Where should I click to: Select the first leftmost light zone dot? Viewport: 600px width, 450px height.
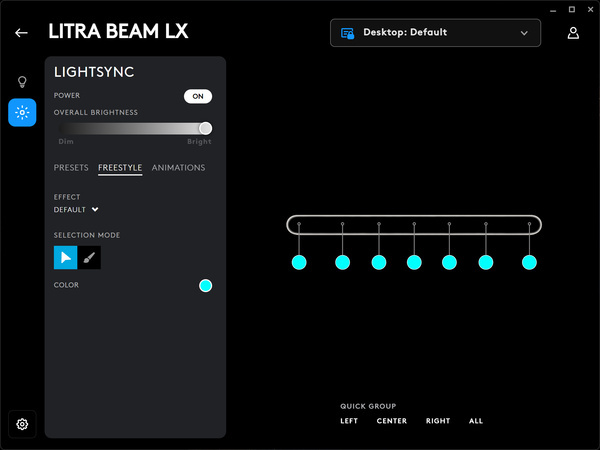[x=299, y=262]
